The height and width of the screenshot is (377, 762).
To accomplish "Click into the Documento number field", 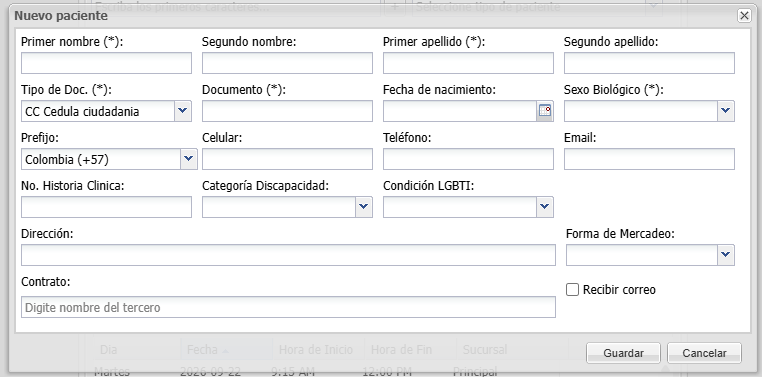I will click(287, 111).
